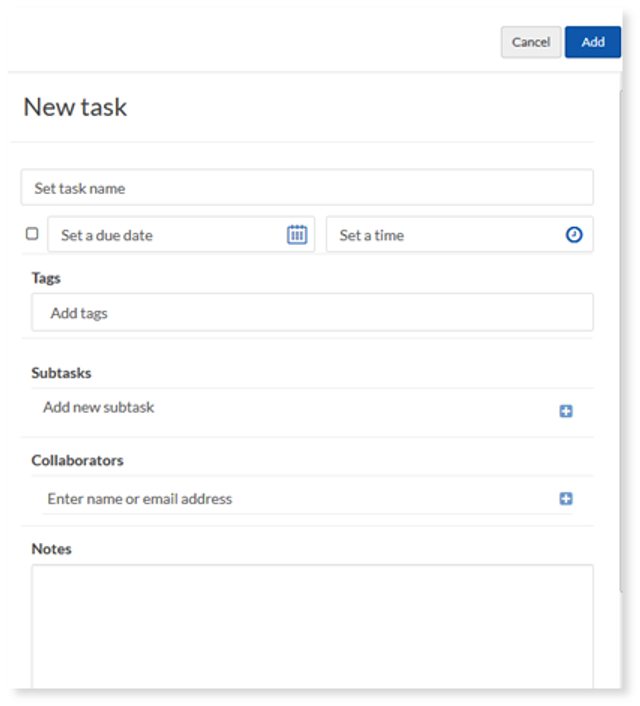Focus the Add tags input

click(312, 312)
